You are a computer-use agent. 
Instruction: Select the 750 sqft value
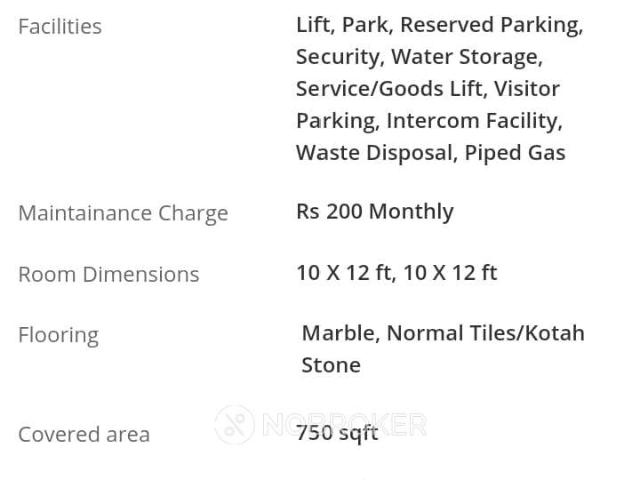pos(338,433)
